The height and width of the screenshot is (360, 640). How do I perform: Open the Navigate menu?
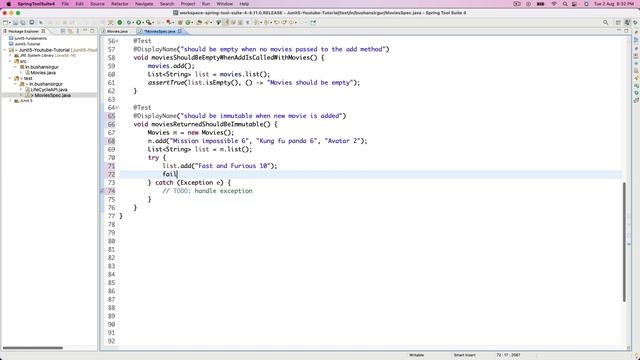[x=144, y=4]
